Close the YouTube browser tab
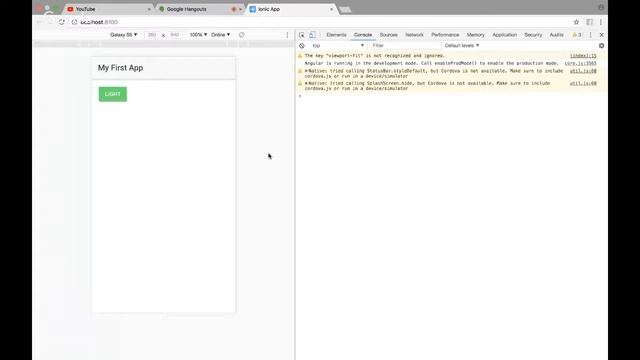This screenshot has width=640, height=360. coord(149,9)
